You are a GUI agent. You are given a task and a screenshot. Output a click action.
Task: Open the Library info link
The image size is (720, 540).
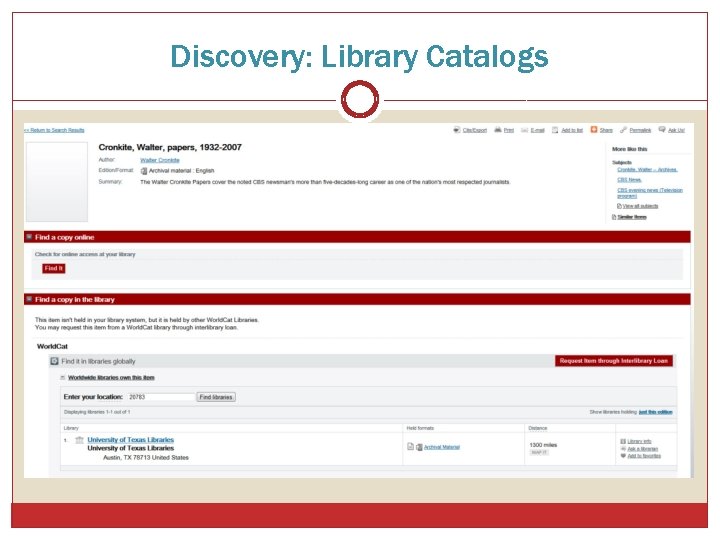639,441
